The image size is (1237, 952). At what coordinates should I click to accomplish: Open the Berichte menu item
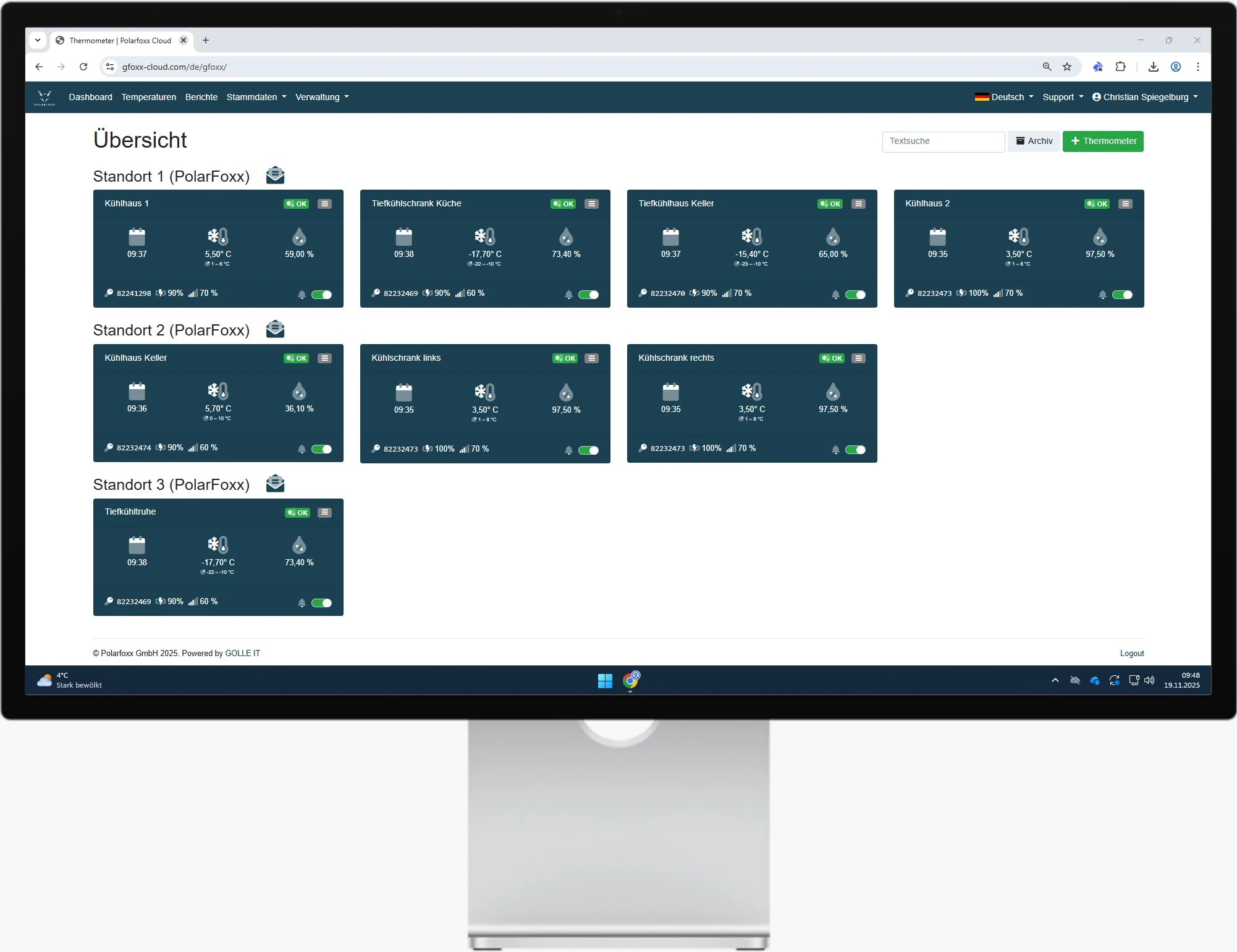tap(201, 97)
